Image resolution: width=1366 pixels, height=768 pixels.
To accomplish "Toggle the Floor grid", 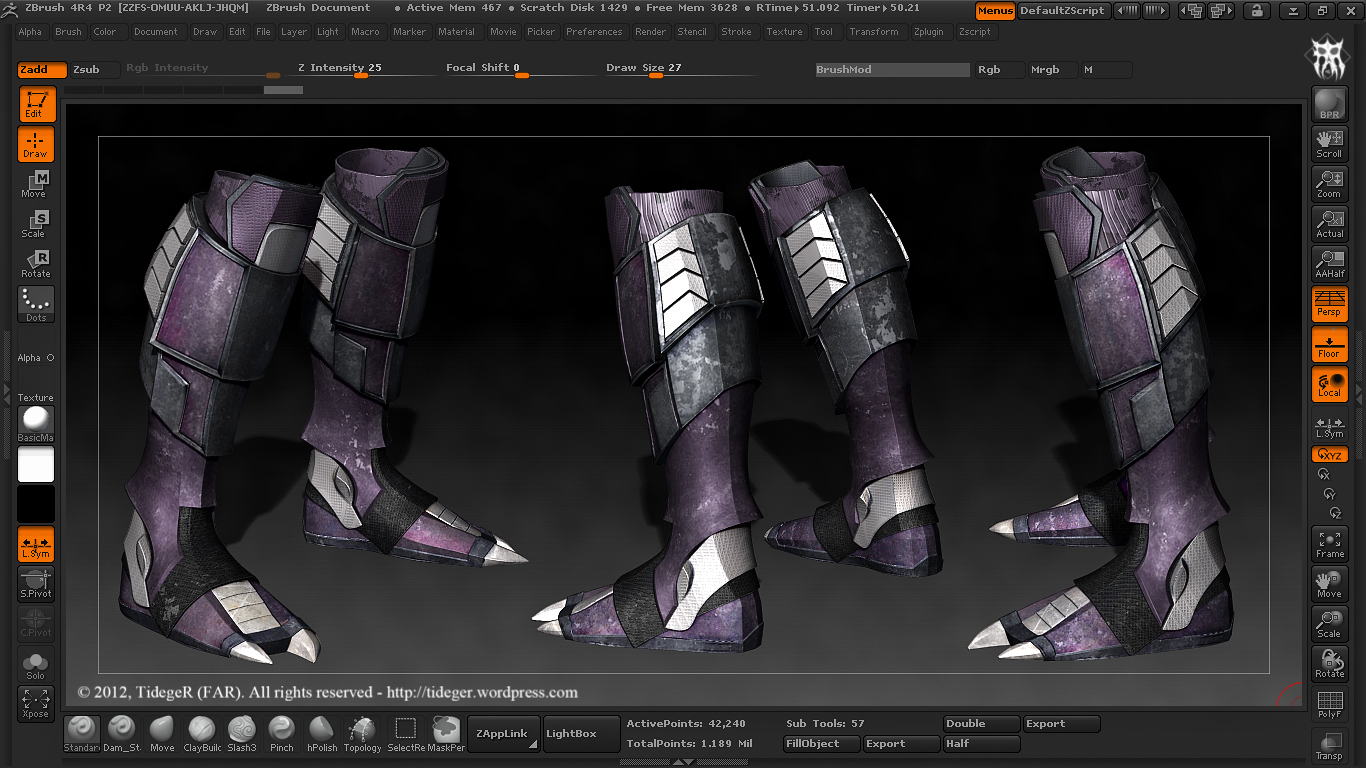I will click(x=1329, y=345).
